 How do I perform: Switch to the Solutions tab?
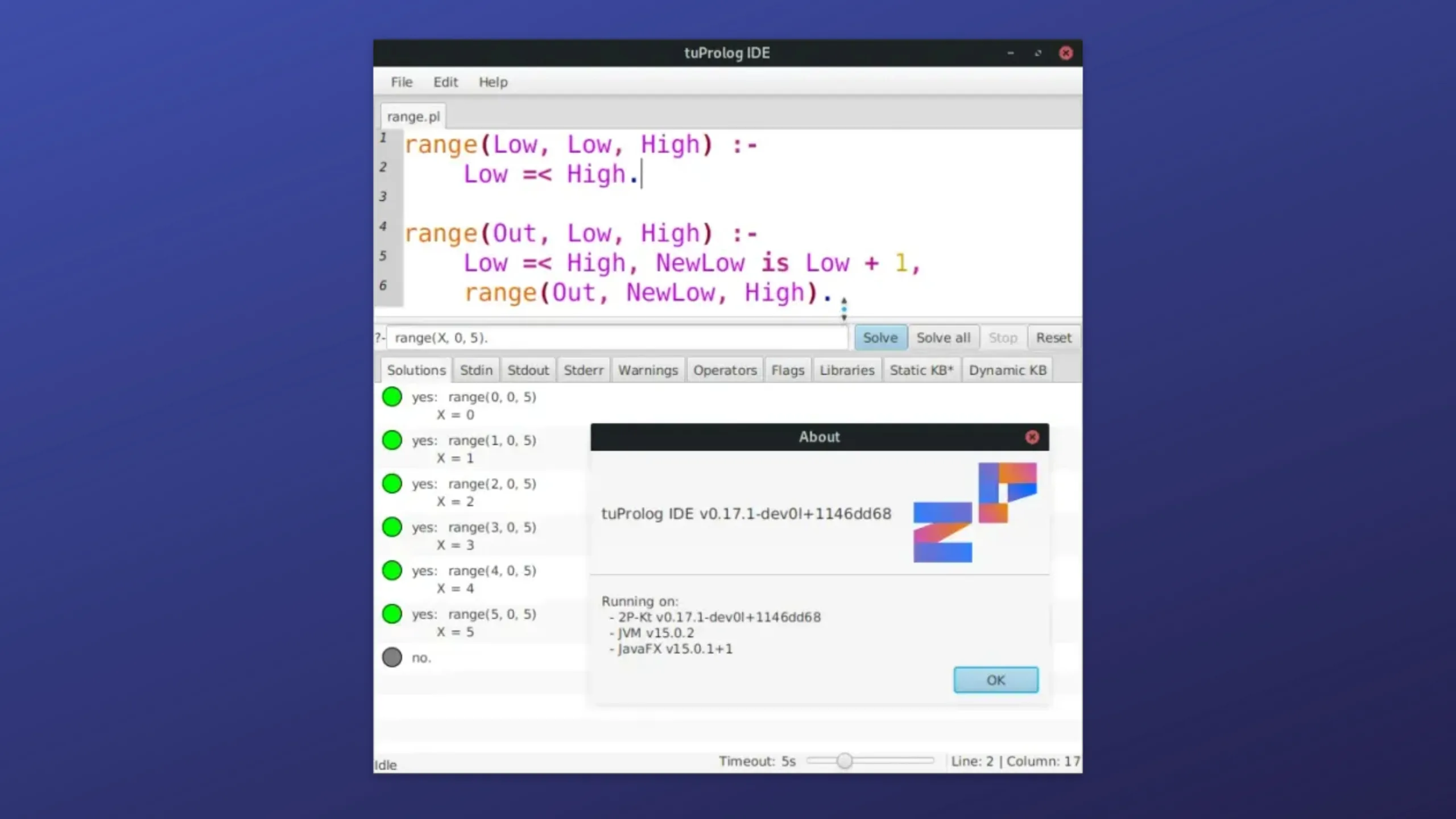pos(416,370)
